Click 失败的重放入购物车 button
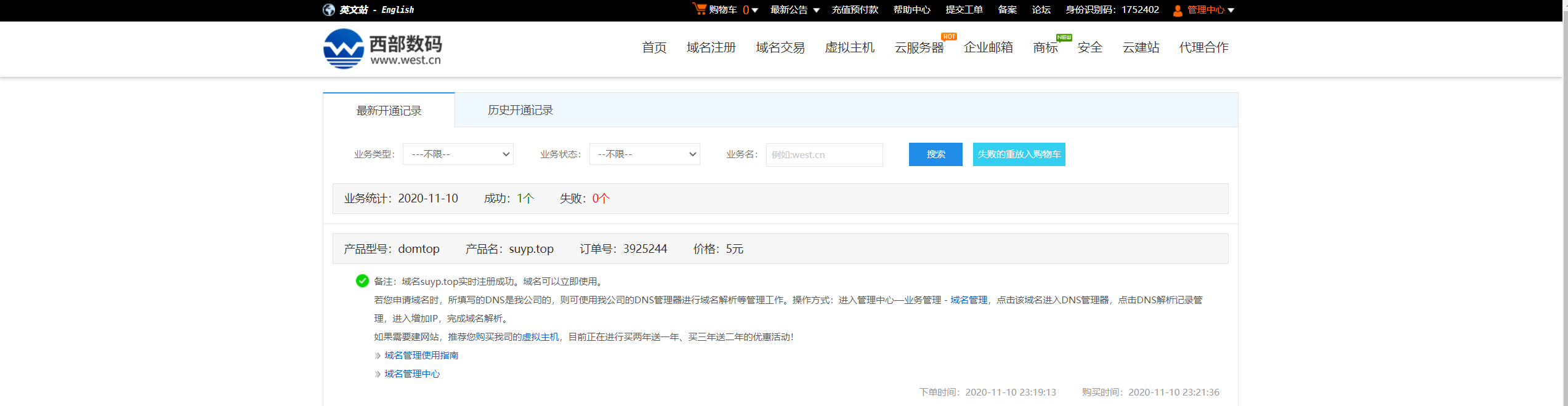 coord(1019,154)
